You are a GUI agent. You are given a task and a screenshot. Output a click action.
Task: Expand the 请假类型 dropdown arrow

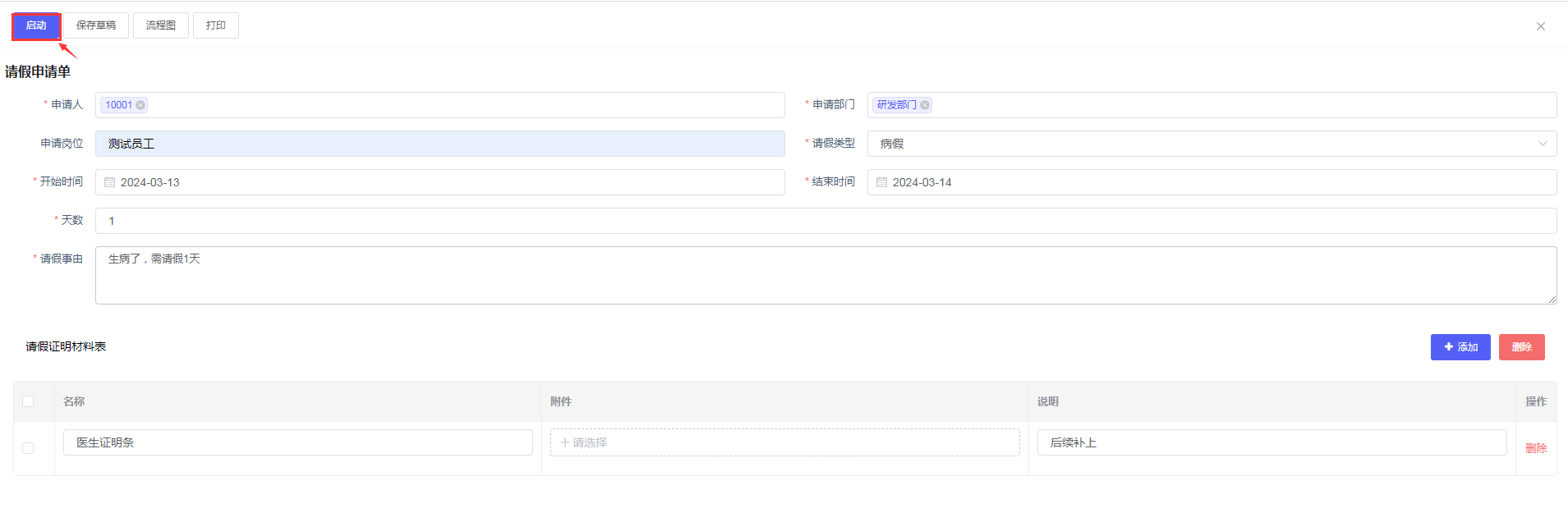(1542, 144)
